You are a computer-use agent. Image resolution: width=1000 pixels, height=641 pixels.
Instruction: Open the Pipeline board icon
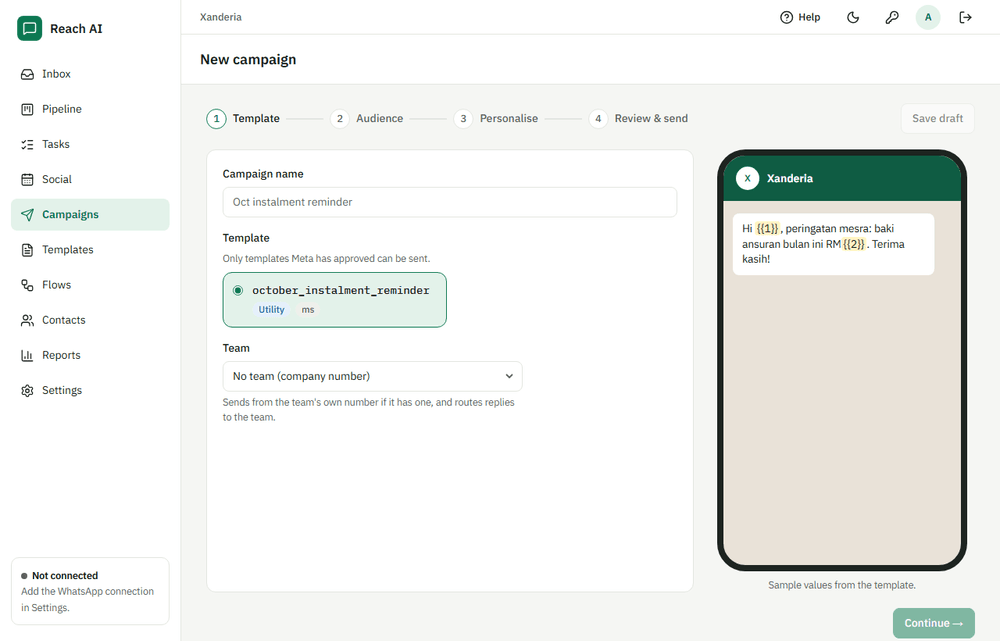tap(27, 109)
